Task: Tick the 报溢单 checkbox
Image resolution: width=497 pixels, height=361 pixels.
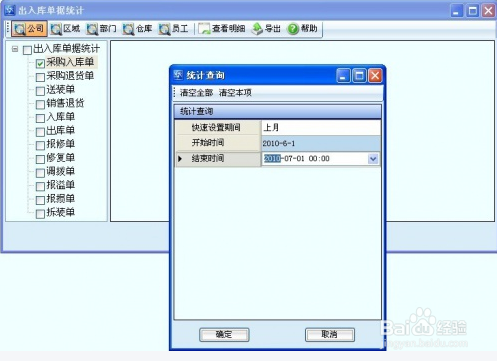Action: coord(40,186)
